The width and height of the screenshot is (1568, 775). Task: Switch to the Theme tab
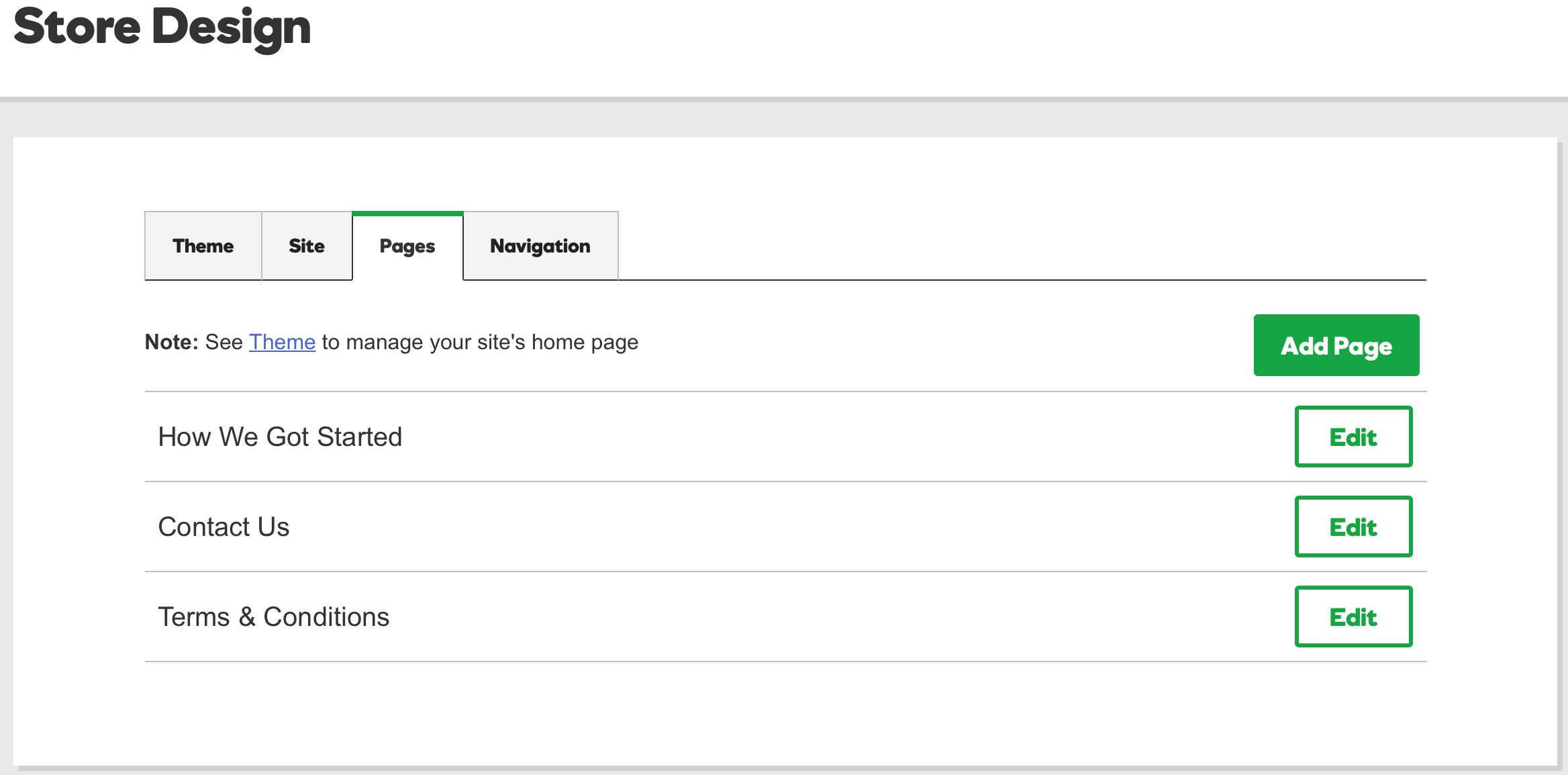[x=203, y=246]
